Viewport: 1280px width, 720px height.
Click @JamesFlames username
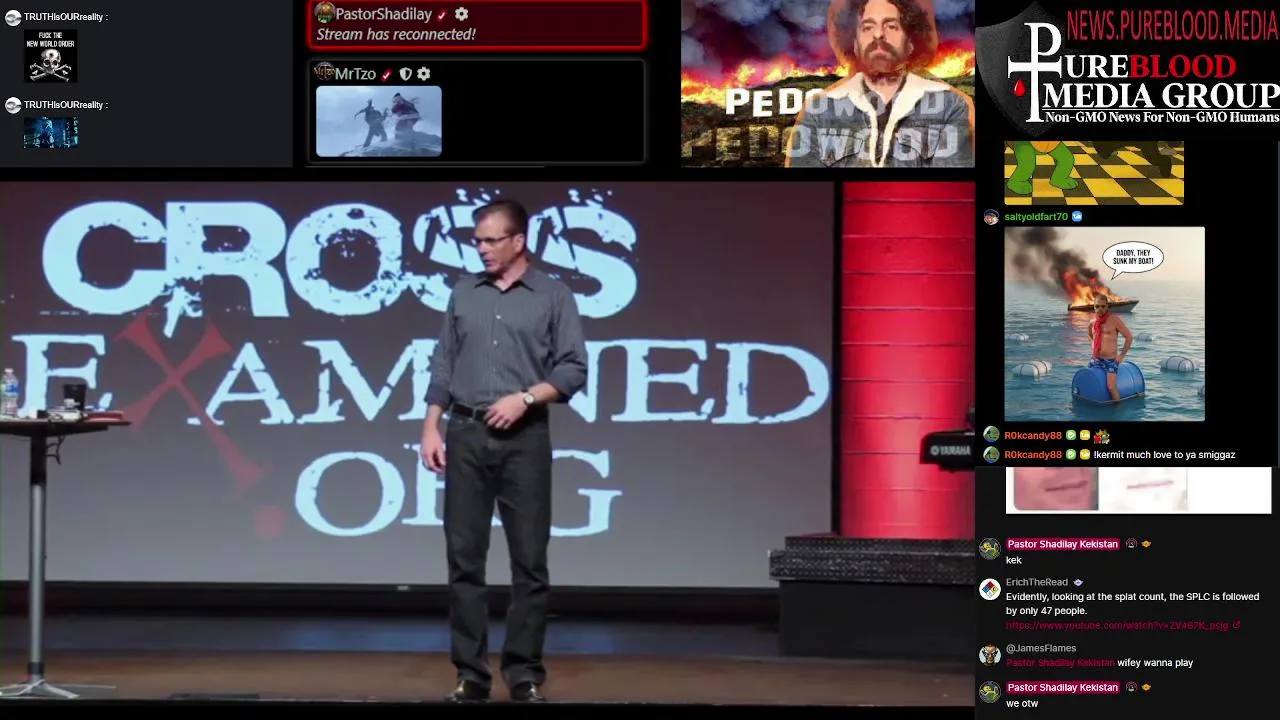pos(1041,649)
